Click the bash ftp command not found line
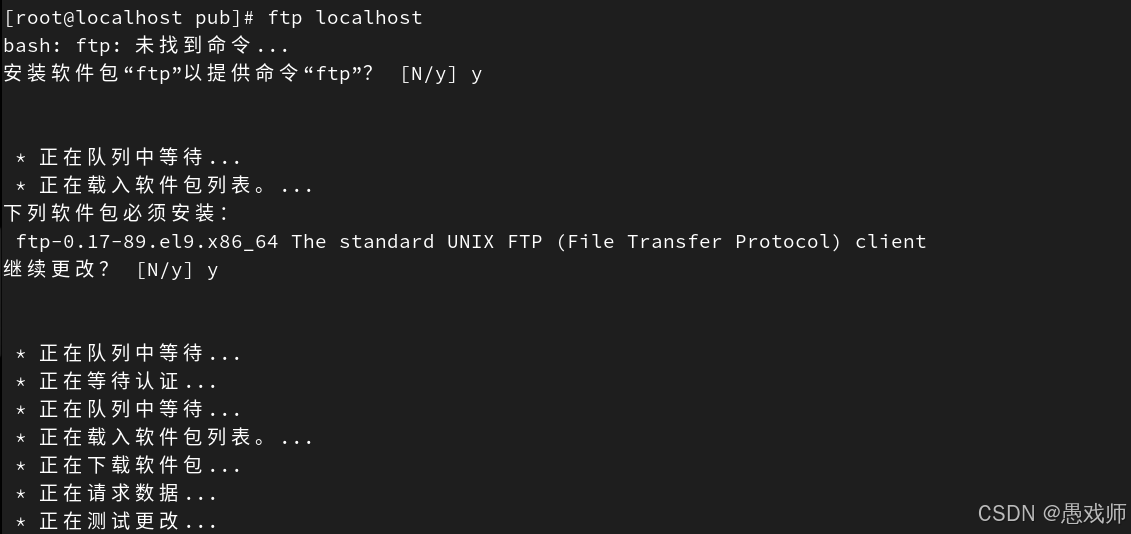Screen dimensions: 1131x534 [x=146, y=45]
